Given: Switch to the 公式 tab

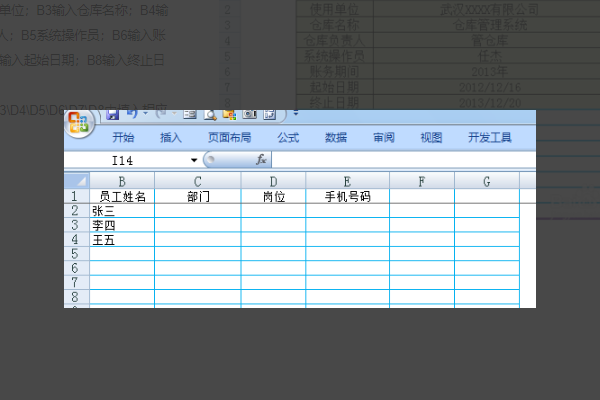Looking at the screenshot, I should (x=288, y=137).
